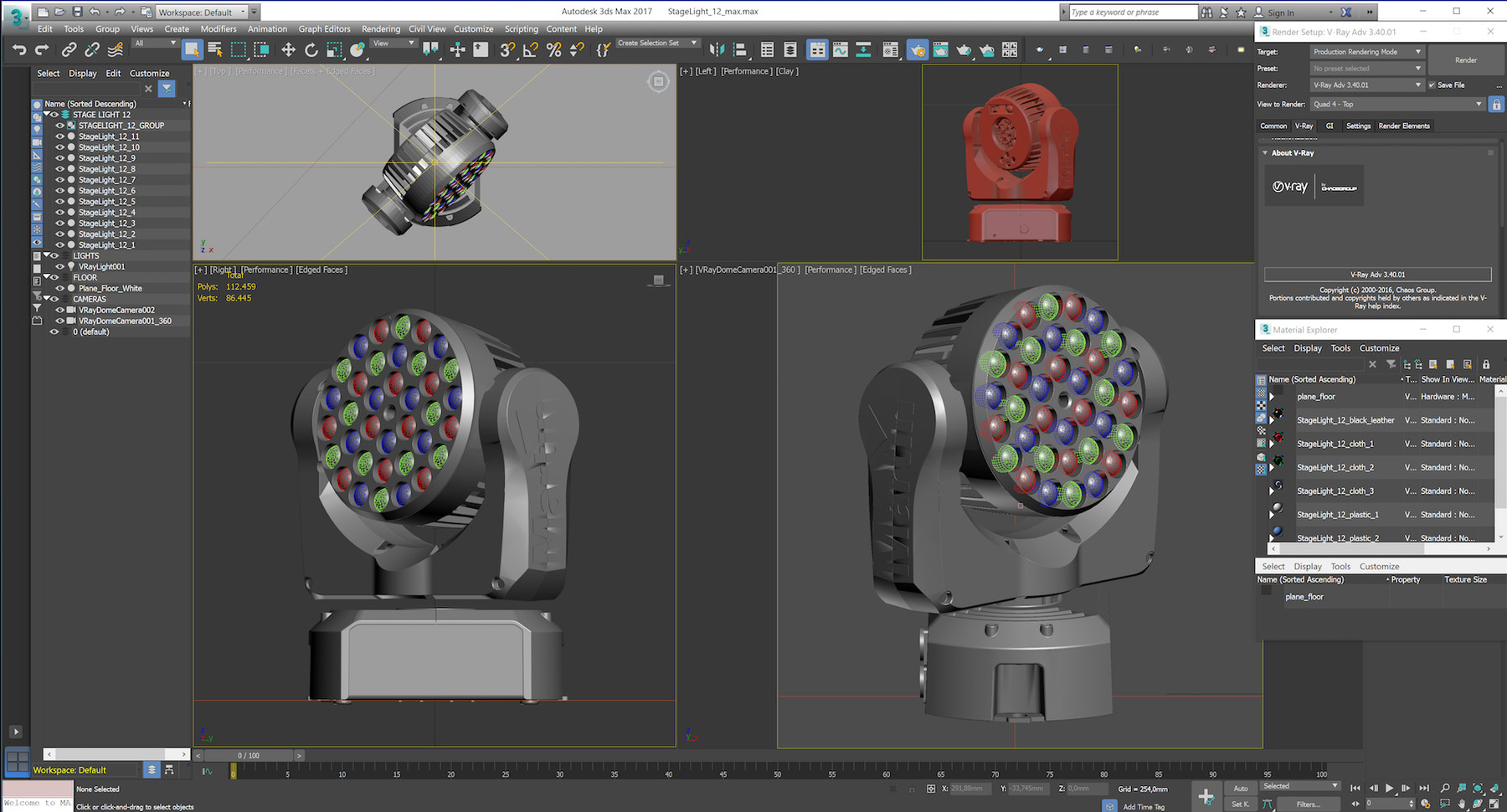
Task: Select the plane_floor material entry
Action: [x=1316, y=396]
